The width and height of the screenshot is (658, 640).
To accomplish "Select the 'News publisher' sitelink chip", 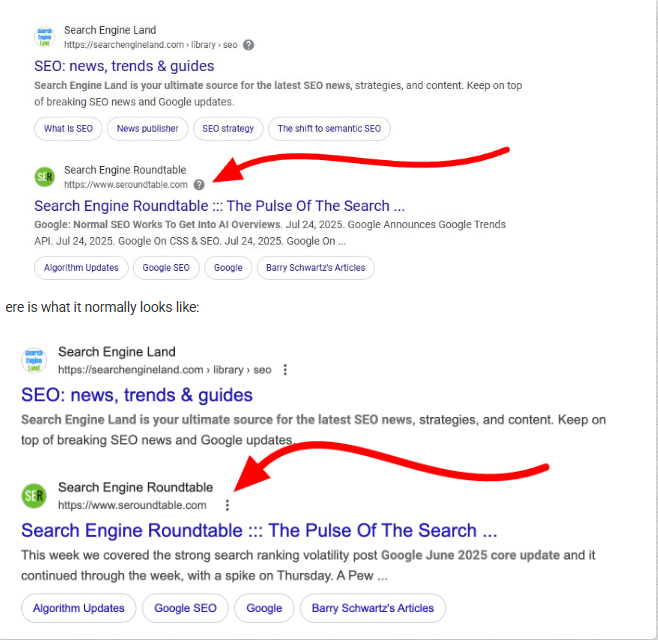I will pyautogui.click(x=147, y=128).
